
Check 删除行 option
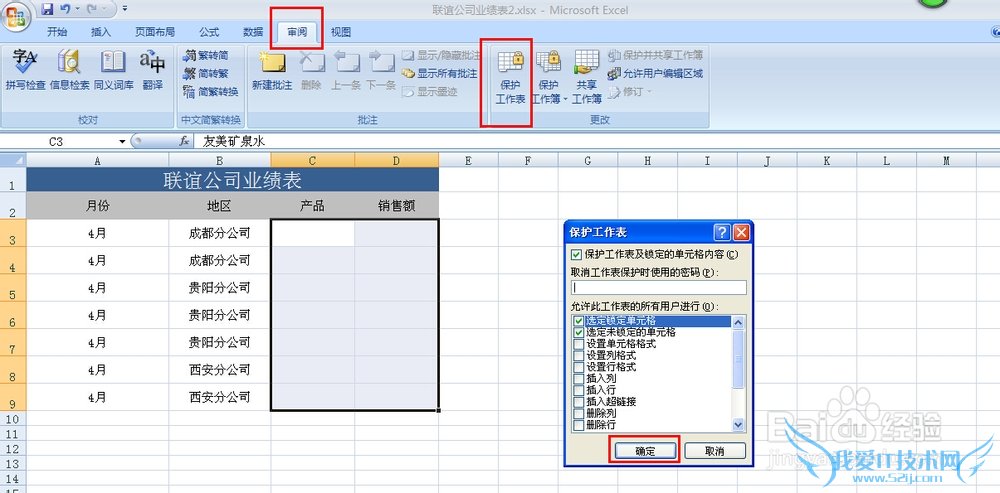point(578,425)
